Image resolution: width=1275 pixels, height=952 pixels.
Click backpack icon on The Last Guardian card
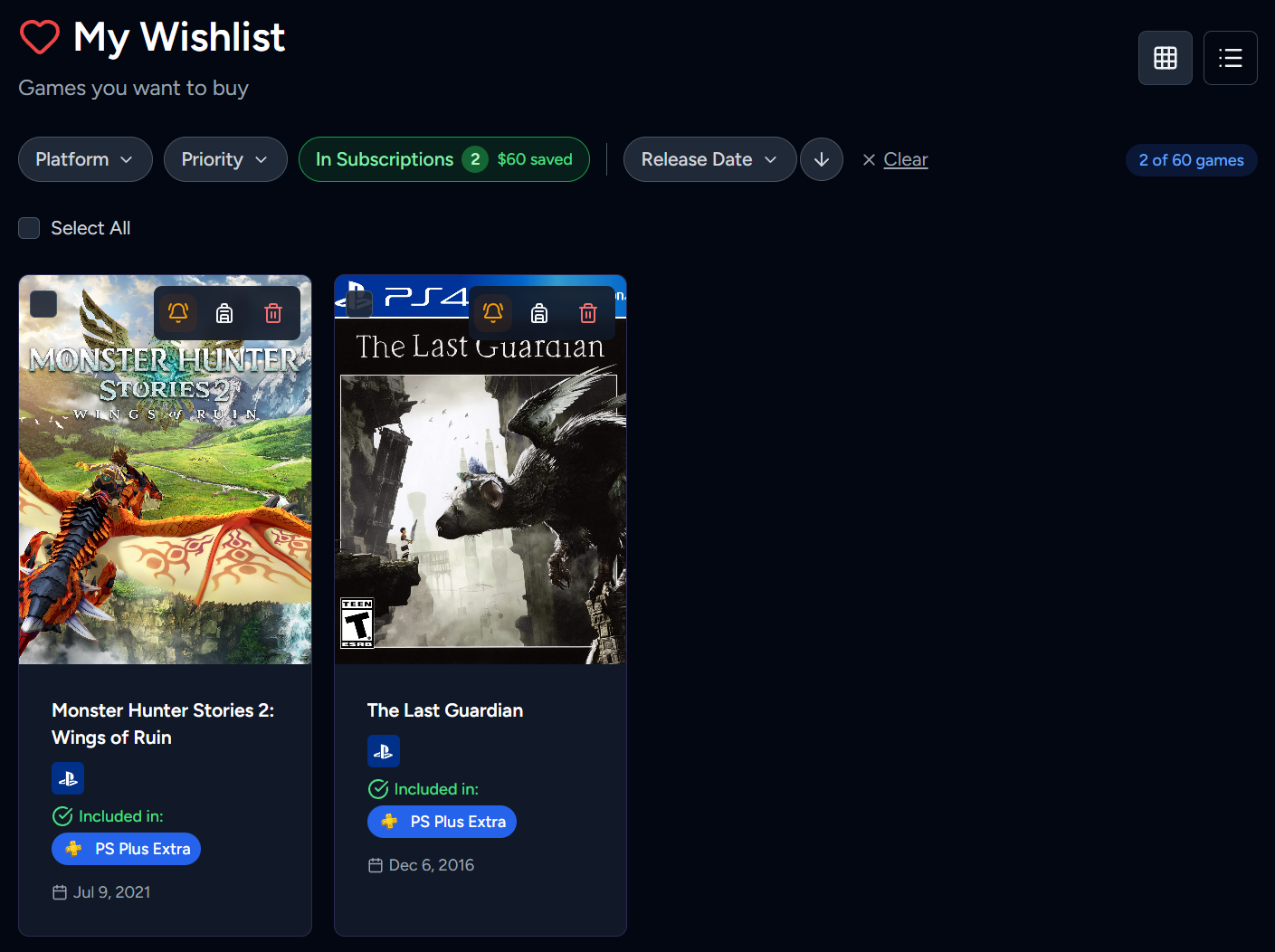tap(539, 313)
